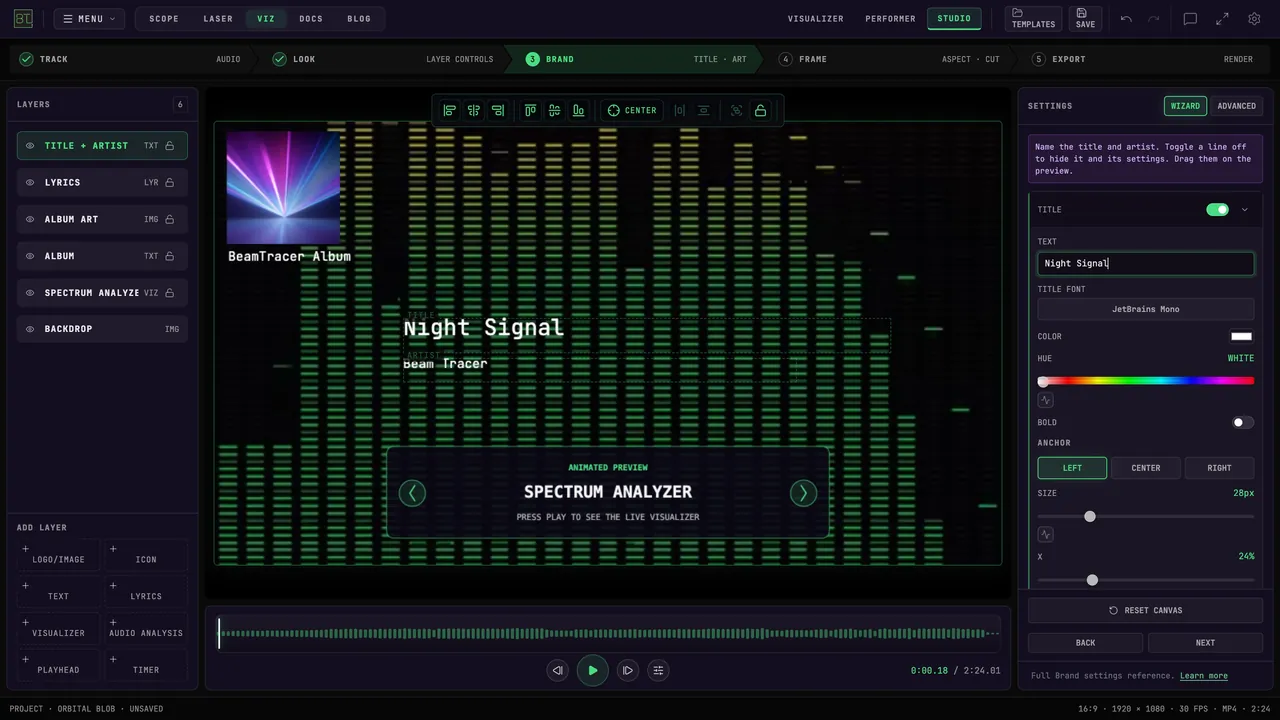Image resolution: width=1280 pixels, height=720 pixels.
Task: Align selection to top edge
Action: (x=530, y=110)
